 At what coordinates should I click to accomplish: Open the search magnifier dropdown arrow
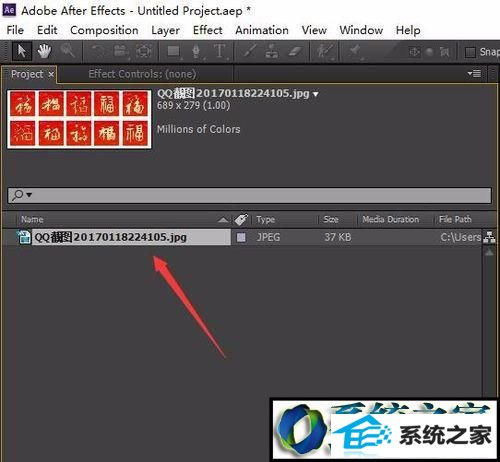29,195
